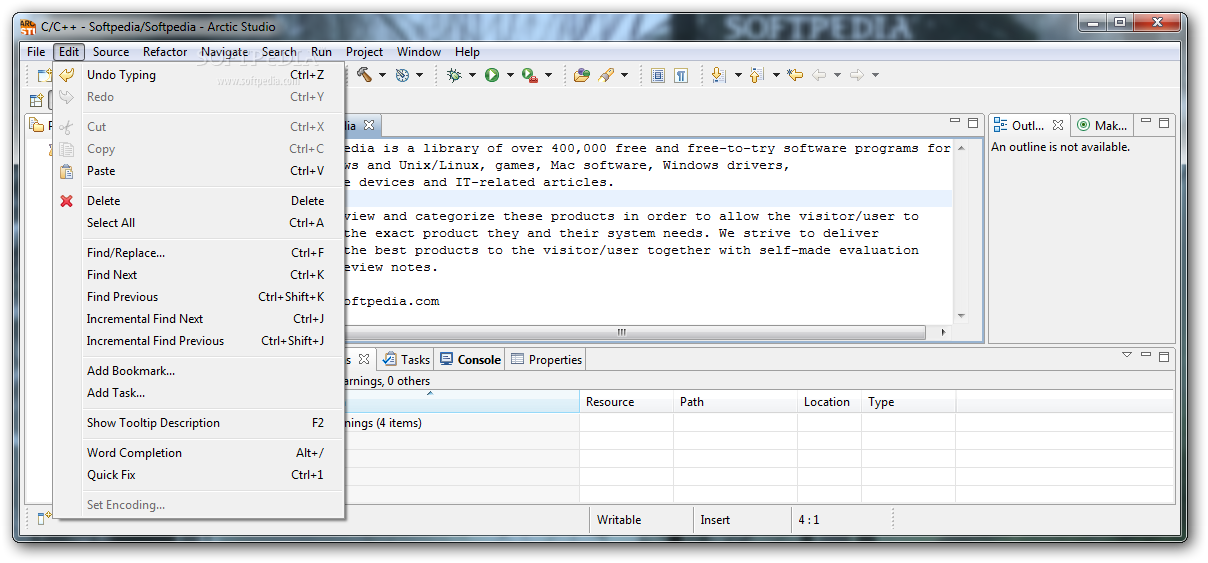Screen dimensions: 1208x563
Task: Toggle block selection mode icon
Action: click(x=657, y=75)
